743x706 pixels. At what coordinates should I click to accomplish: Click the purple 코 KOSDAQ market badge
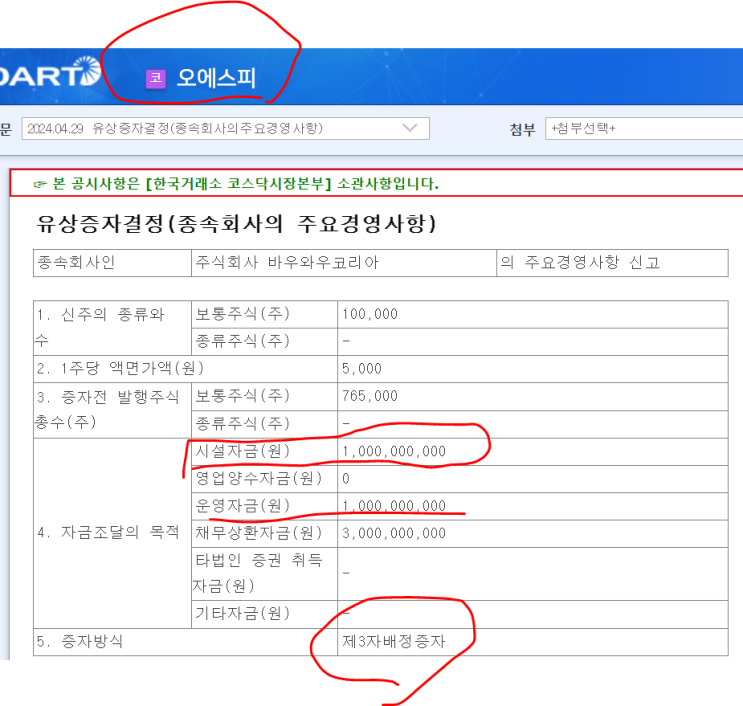point(155,78)
